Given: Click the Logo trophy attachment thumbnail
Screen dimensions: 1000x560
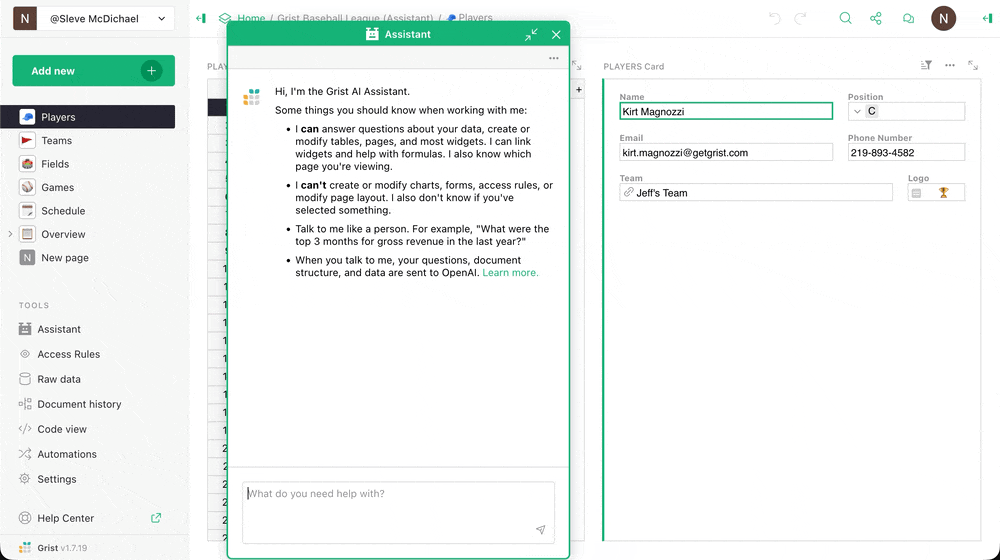Looking at the screenshot, I should [x=943, y=193].
